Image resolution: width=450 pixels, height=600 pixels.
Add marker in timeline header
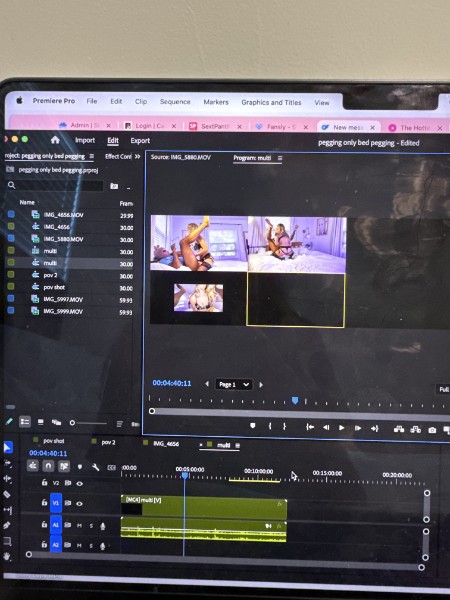(80, 467)
